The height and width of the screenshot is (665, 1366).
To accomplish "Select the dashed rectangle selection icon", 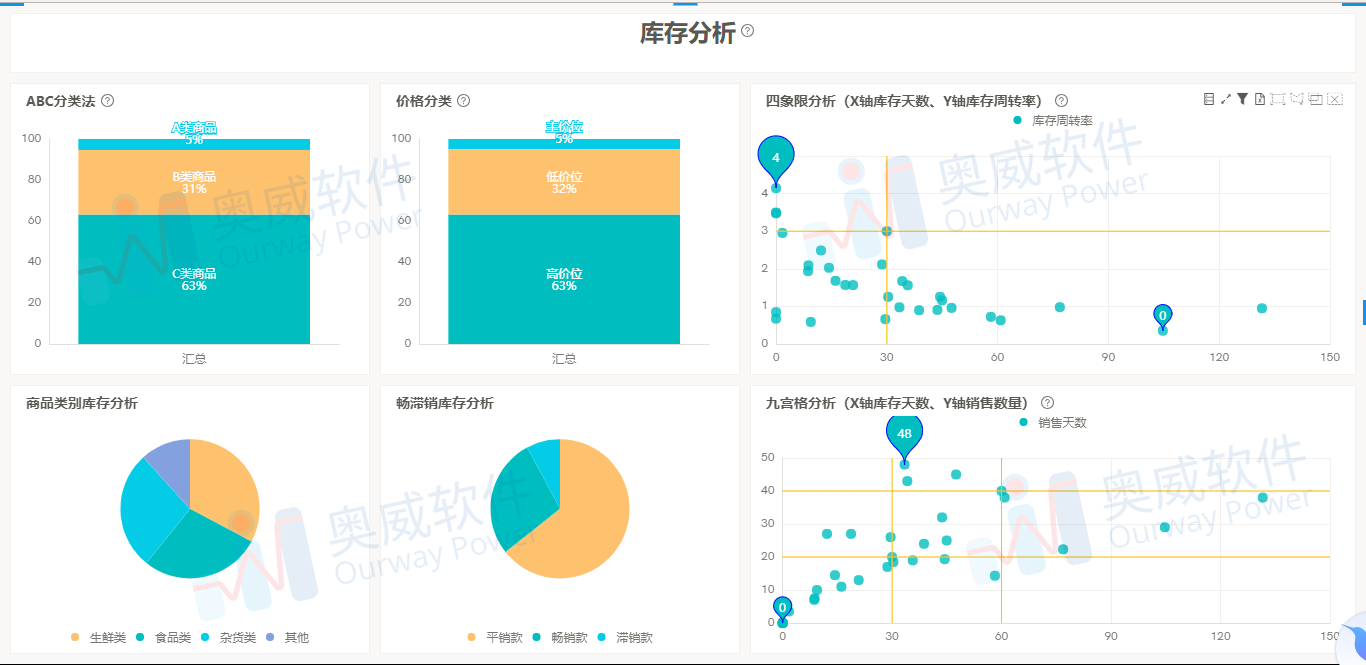I will (1277, 99).
